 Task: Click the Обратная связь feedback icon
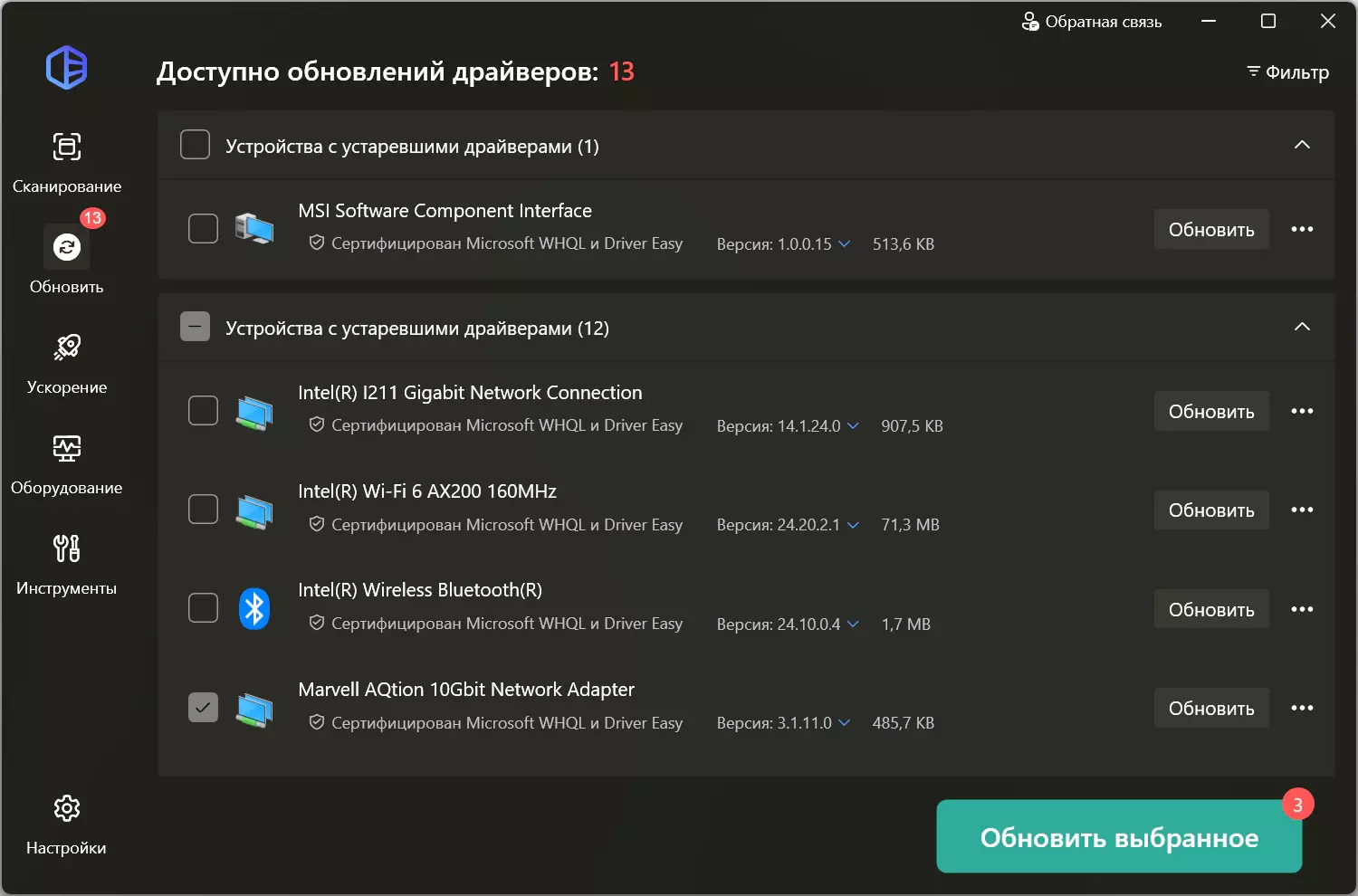tap(1030, 22)
